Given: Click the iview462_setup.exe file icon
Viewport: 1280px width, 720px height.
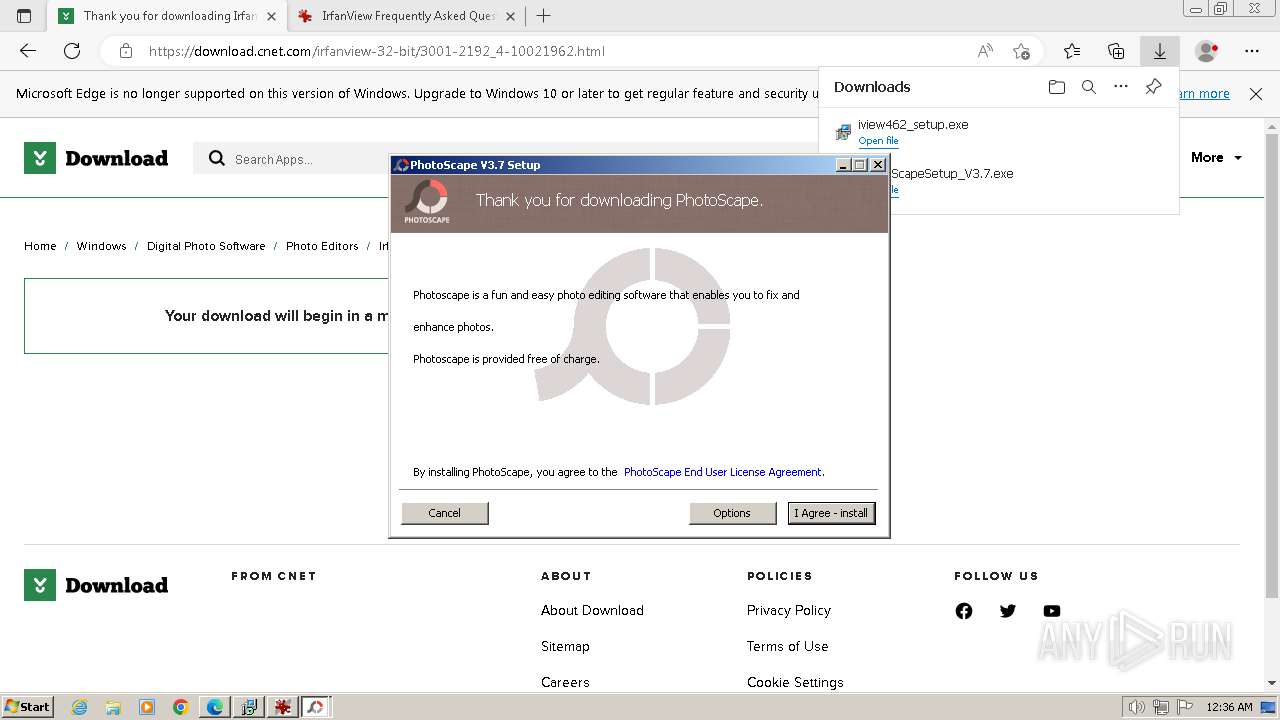Looking at the screenshot, I should click(x=843, y=132).
